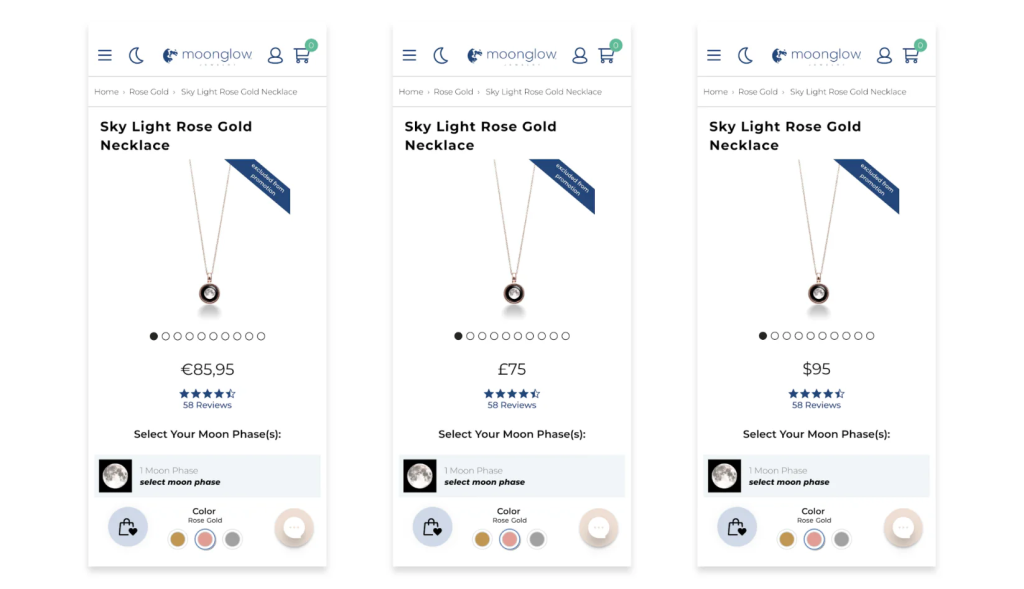
Task: Click the green cart item counter badge
Action: pyautogui.click(x=311, y=45)
